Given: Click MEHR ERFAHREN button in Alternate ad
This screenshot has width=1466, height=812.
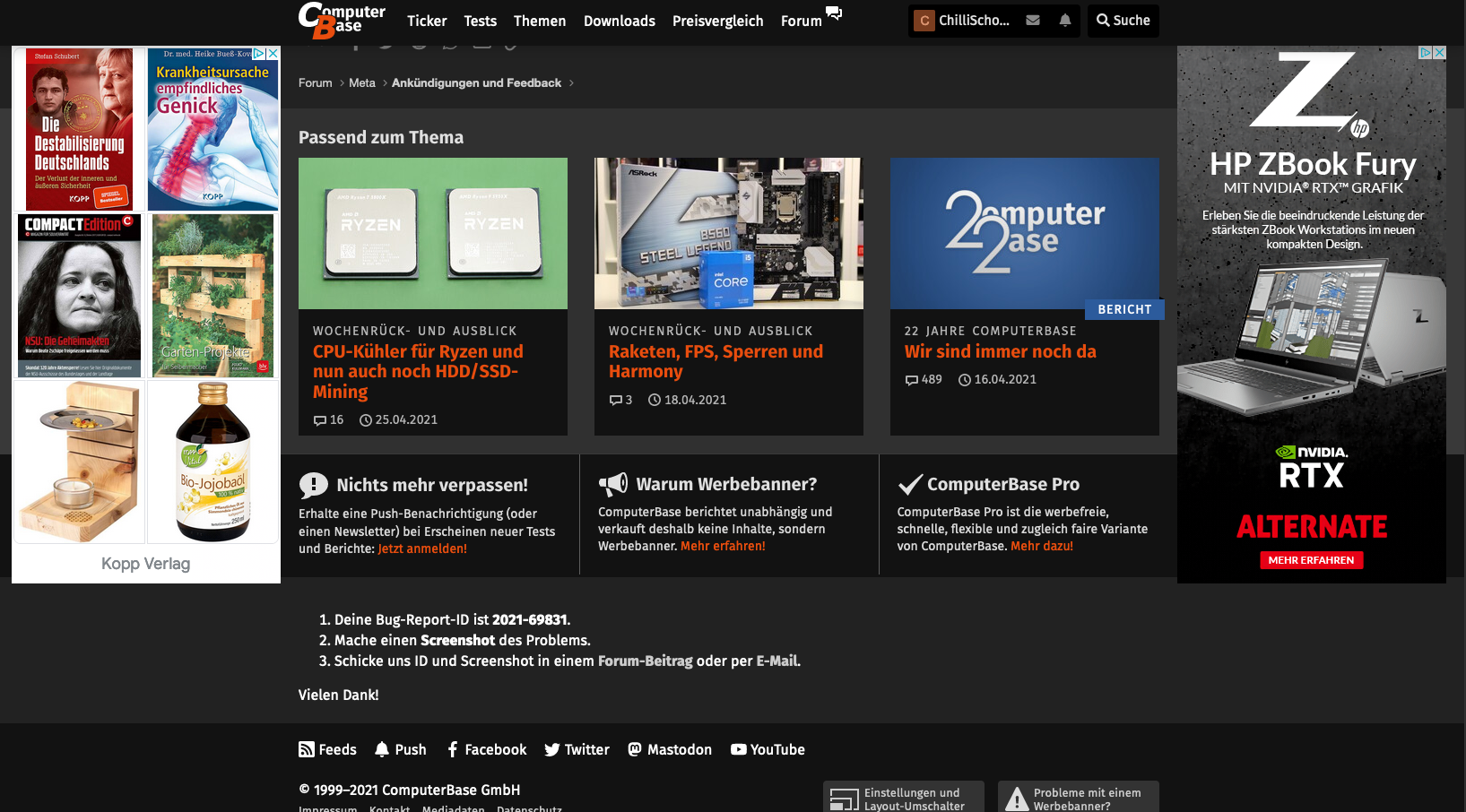Looking at the screenshot, I should [1311, 560].
